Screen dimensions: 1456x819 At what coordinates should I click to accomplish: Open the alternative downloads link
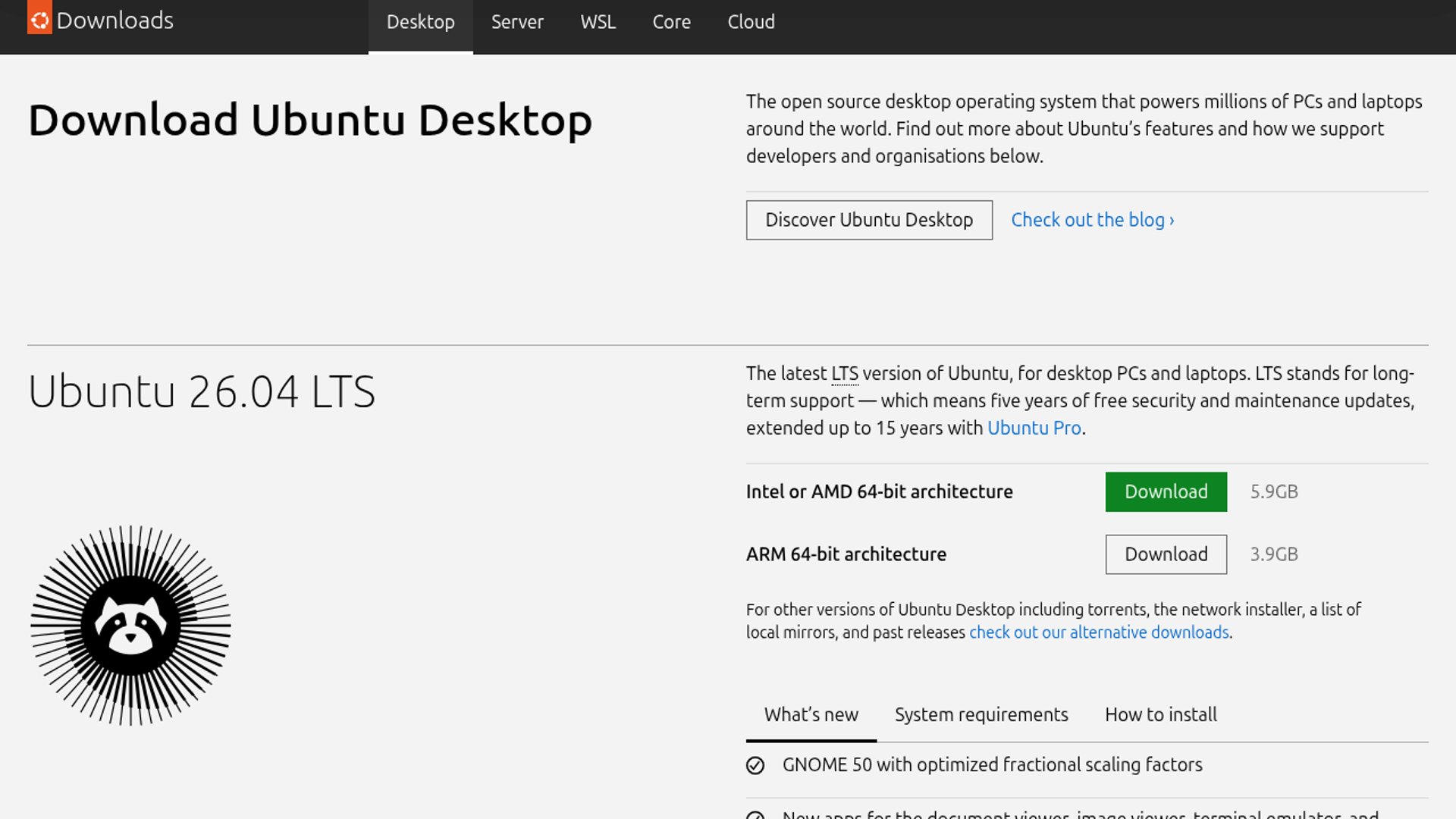1098,632
